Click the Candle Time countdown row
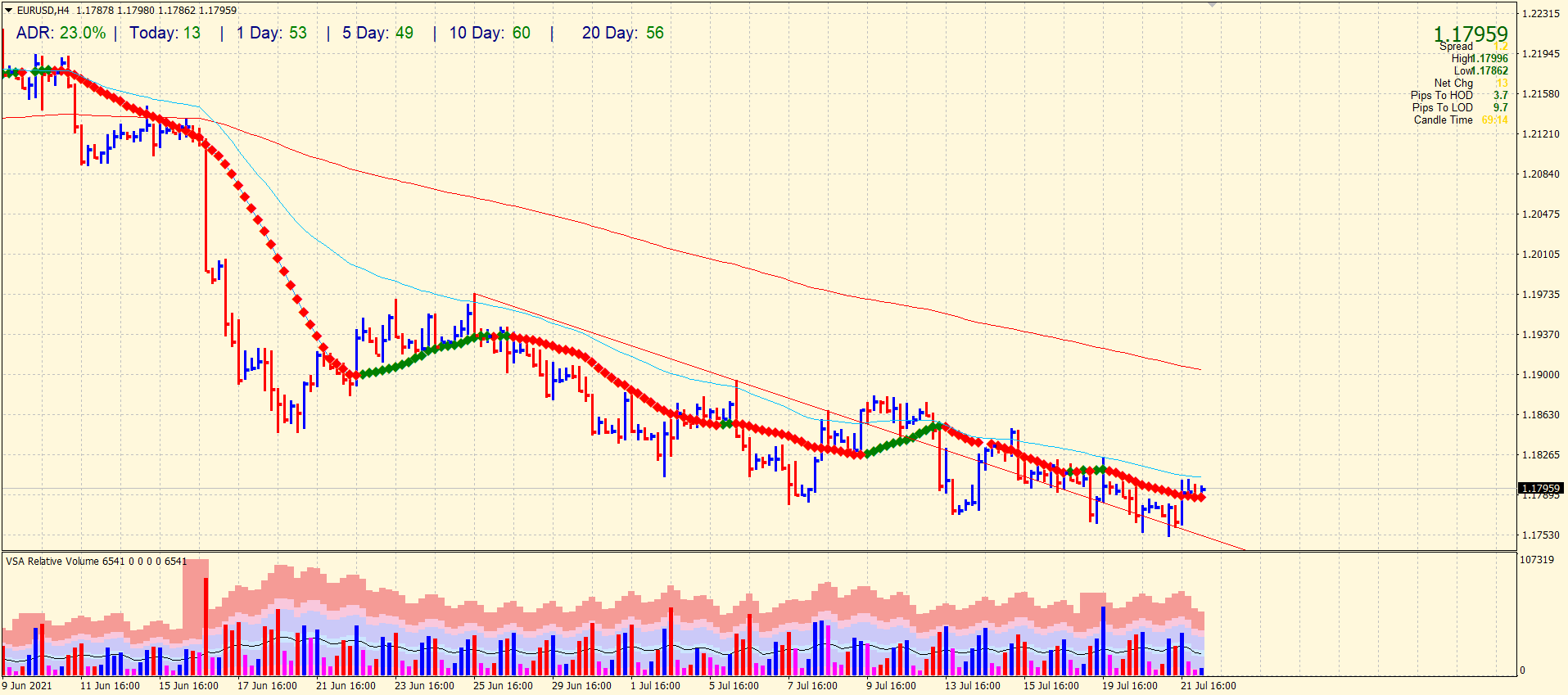 (1461, 120)
